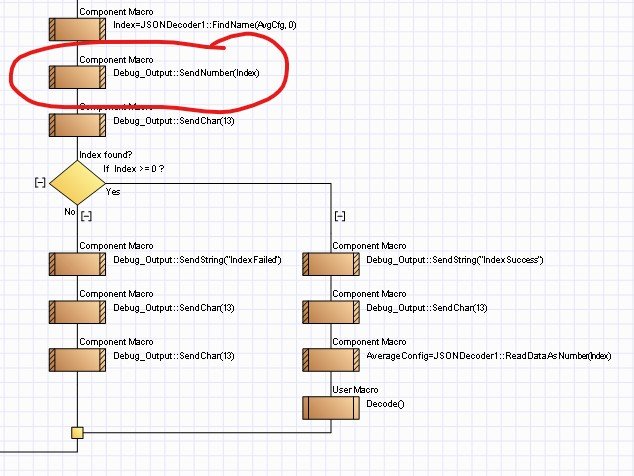634x476 pixels.
Task: Click the "No" branch label
Action: pyautogui.click(x=70, y=211)
